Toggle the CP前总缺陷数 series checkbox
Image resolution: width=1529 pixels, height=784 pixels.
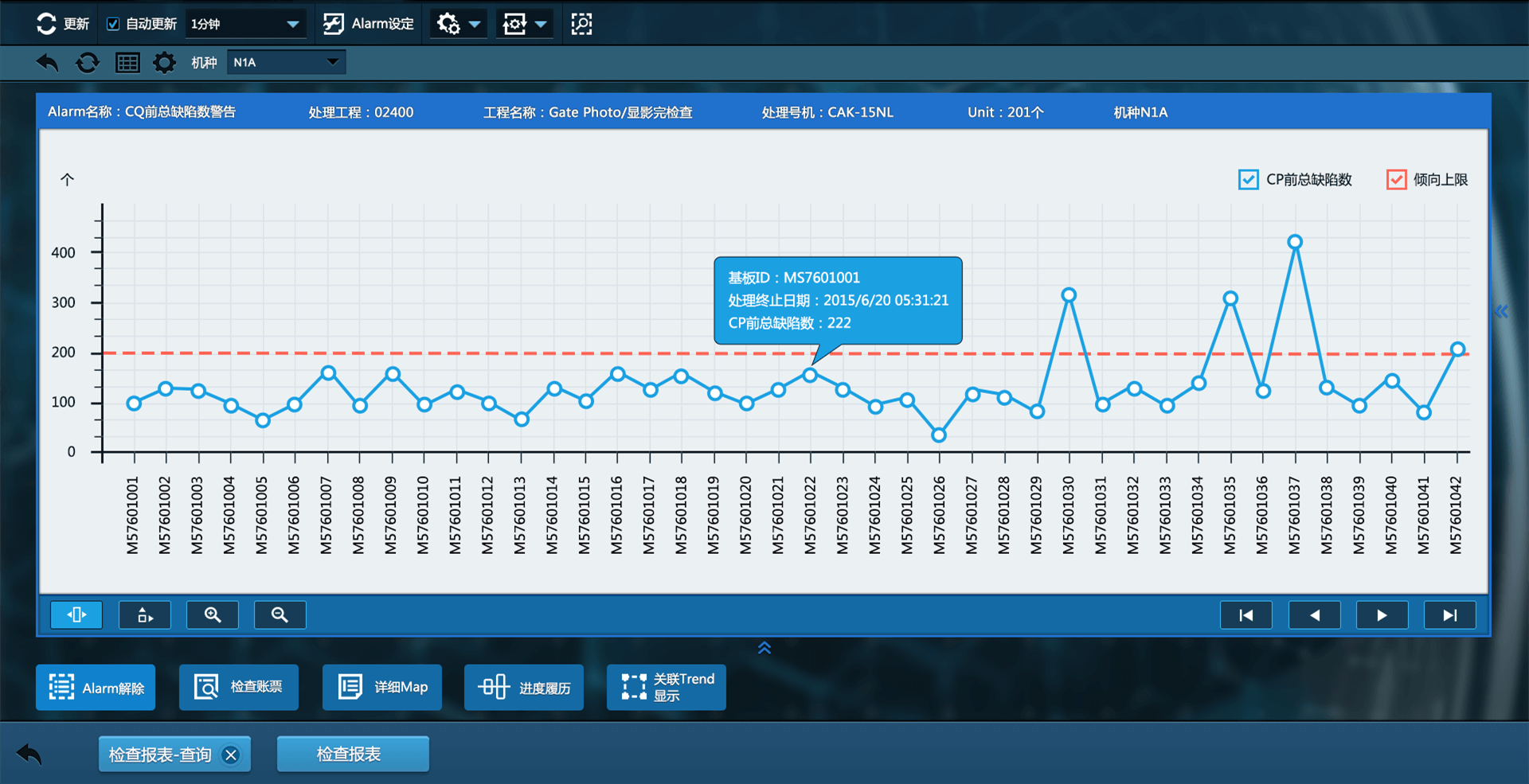(1248, 179)
